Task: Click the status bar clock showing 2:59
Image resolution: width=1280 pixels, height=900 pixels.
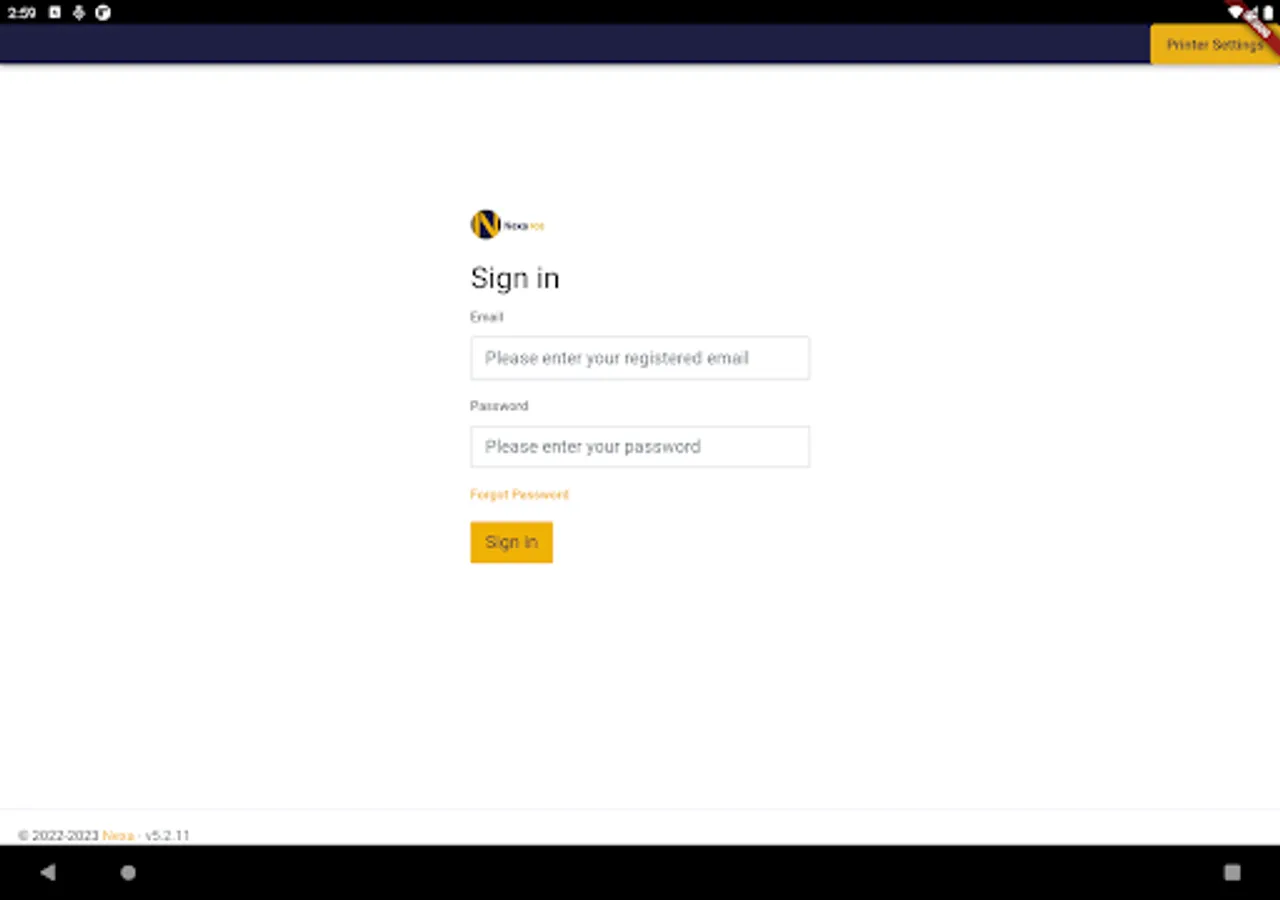Action: click(21, 13)
